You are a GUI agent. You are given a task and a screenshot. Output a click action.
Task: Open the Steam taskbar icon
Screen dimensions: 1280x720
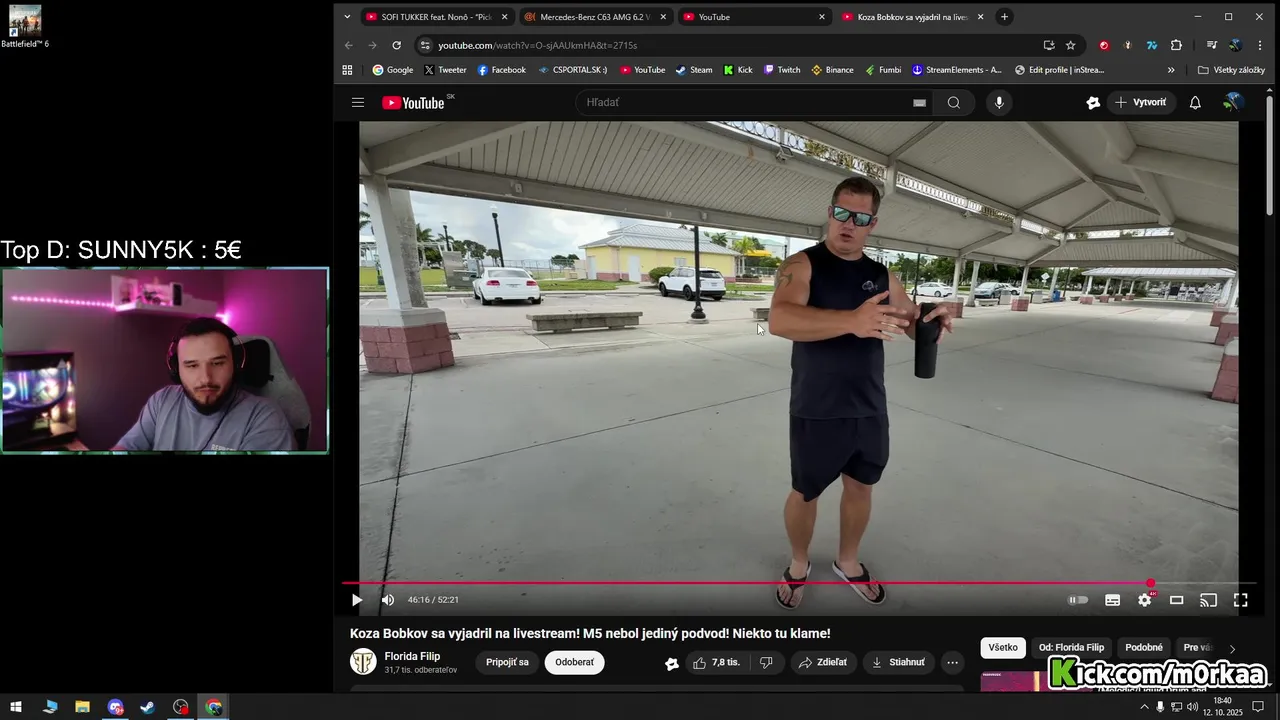pyautogui.click(x=148, y=707)
